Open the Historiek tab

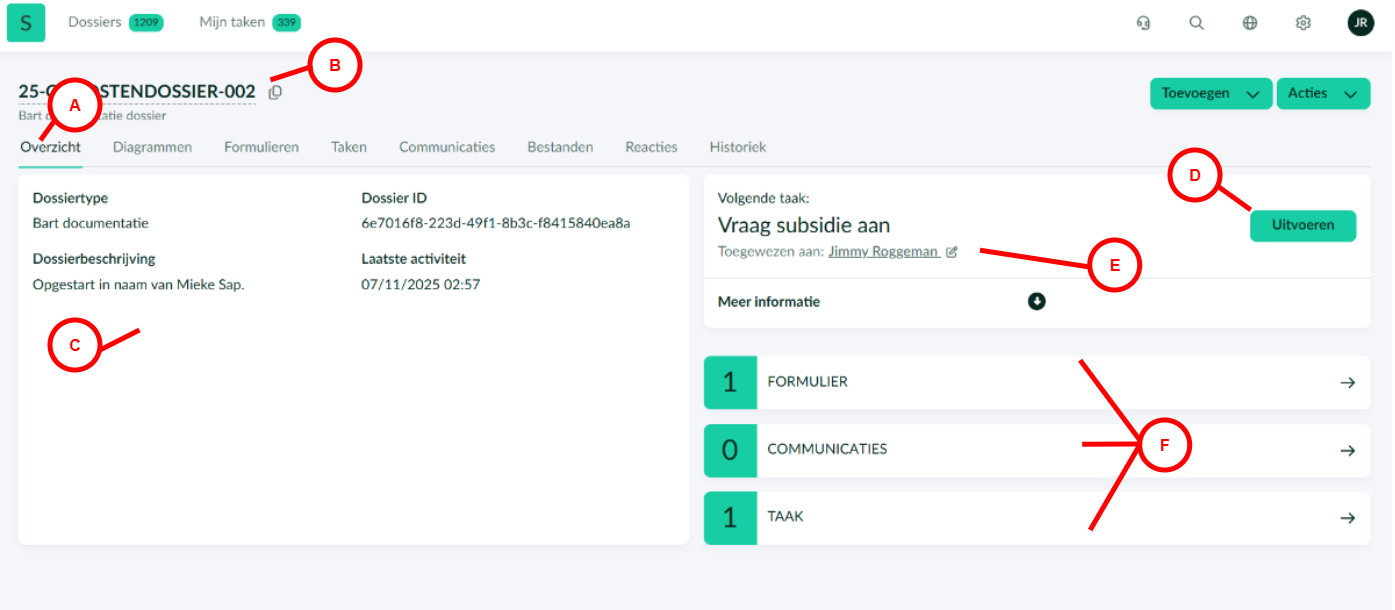pyautogui.click(x=737, y=147)
